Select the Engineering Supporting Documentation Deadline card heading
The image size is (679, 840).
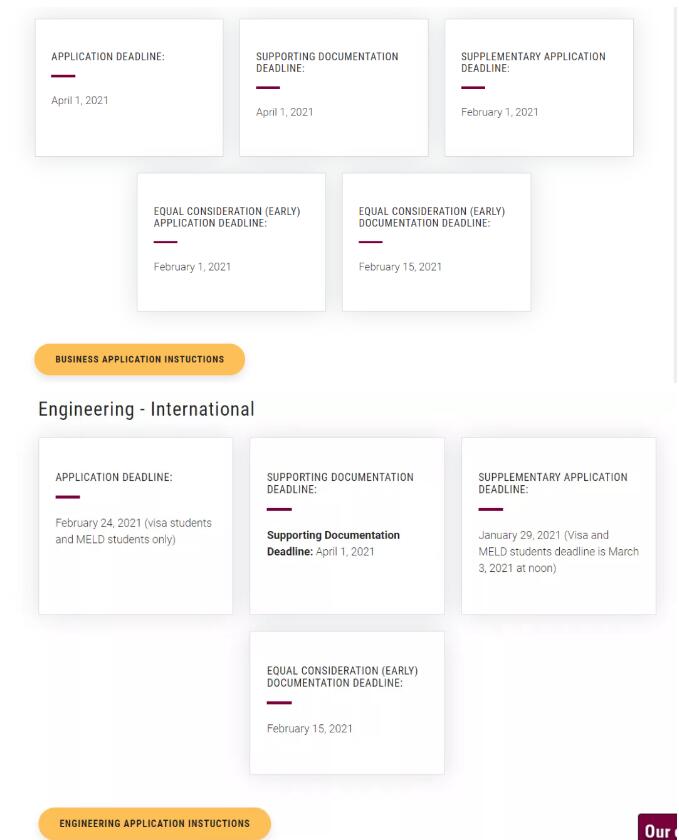pos(340,483)
